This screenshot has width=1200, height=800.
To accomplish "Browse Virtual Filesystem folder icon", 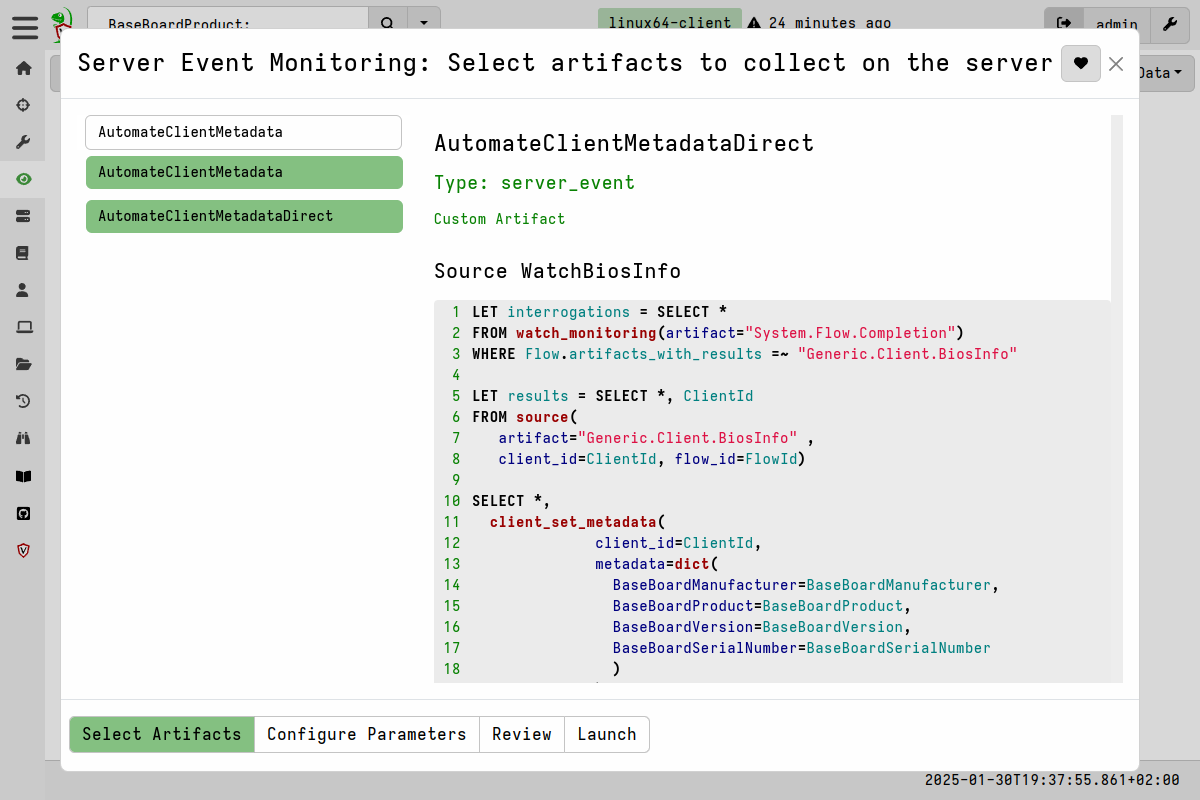I will (22, 364).
